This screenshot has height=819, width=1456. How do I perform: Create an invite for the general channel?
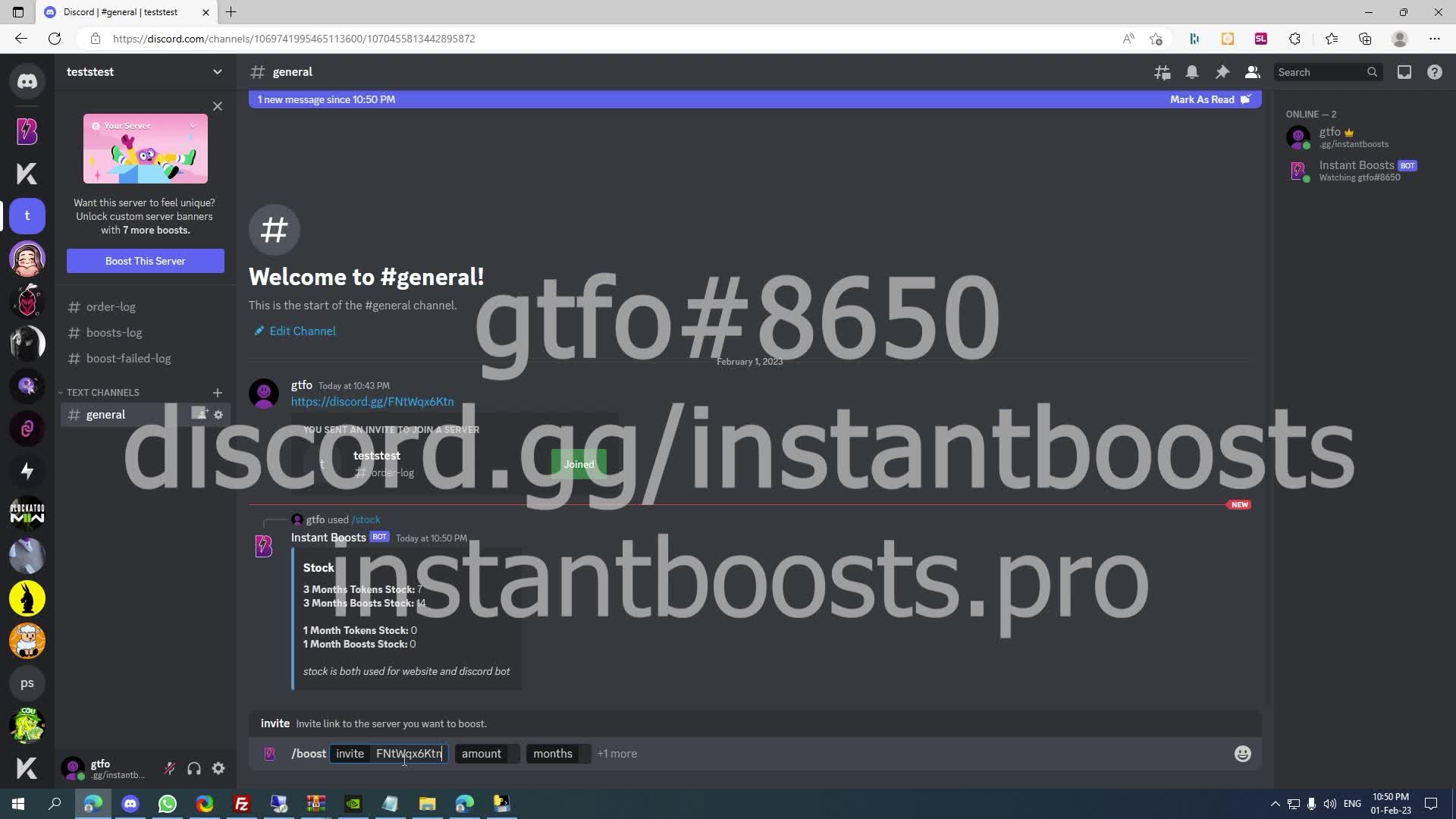tap(199, 414)
